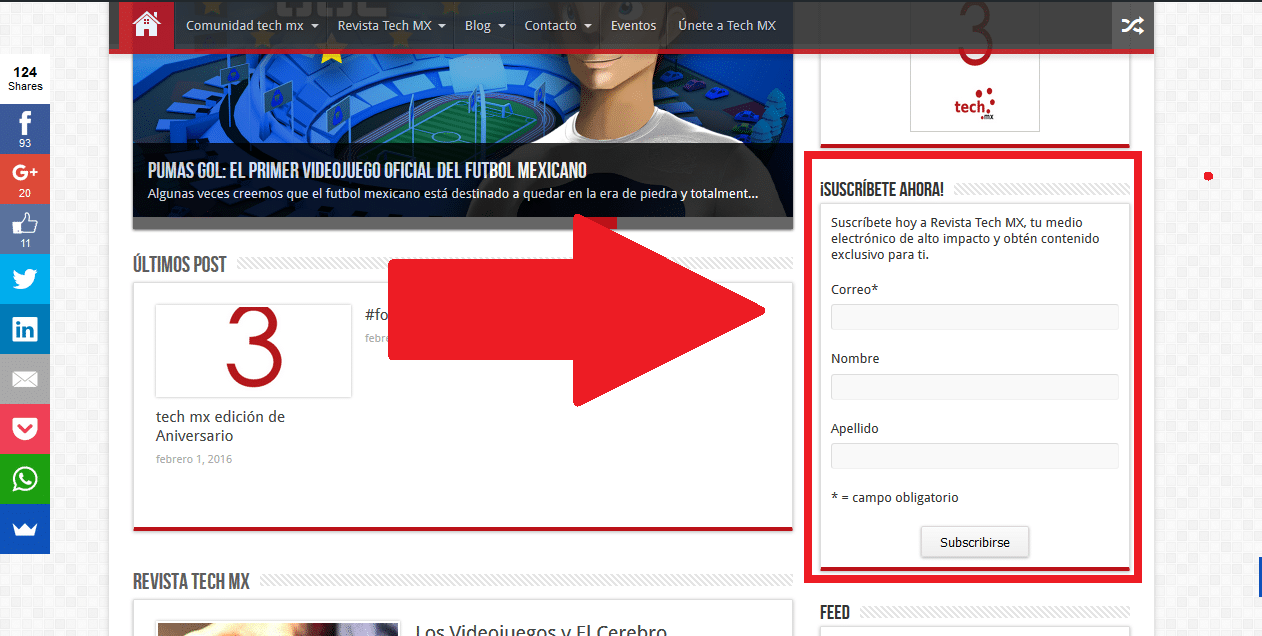Click the febrero 1, 2016 post date

[194, 460]
